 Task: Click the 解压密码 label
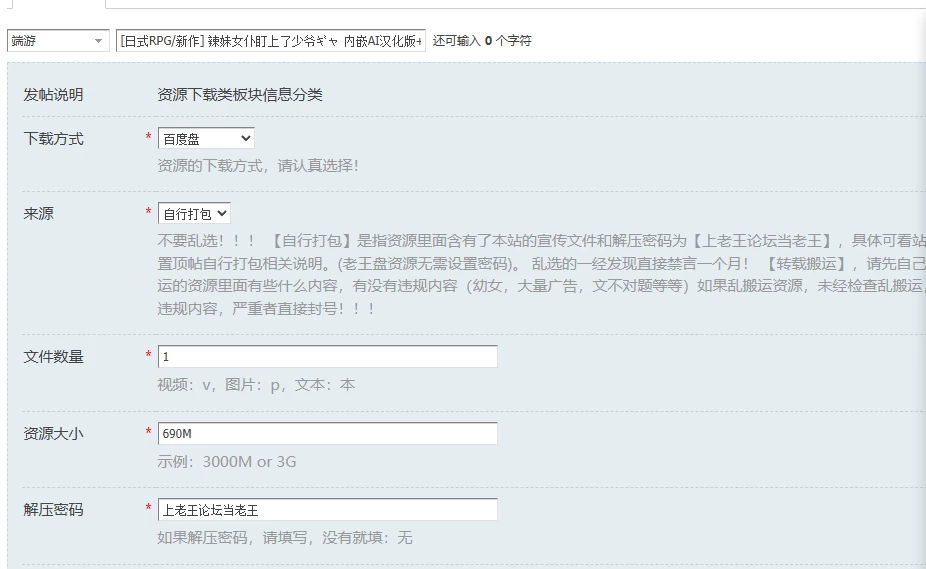[x=53, y=510]
